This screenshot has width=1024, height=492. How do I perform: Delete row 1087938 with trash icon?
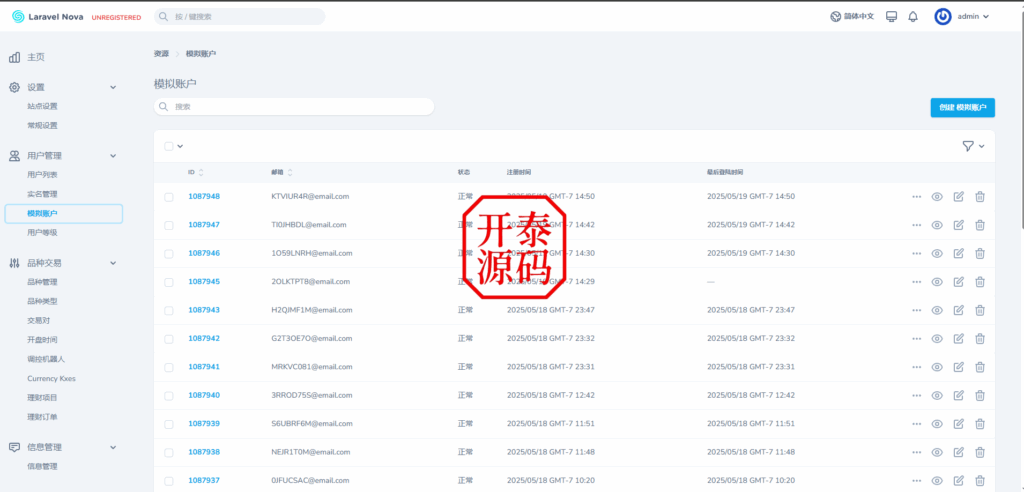[x=980, y=452]
